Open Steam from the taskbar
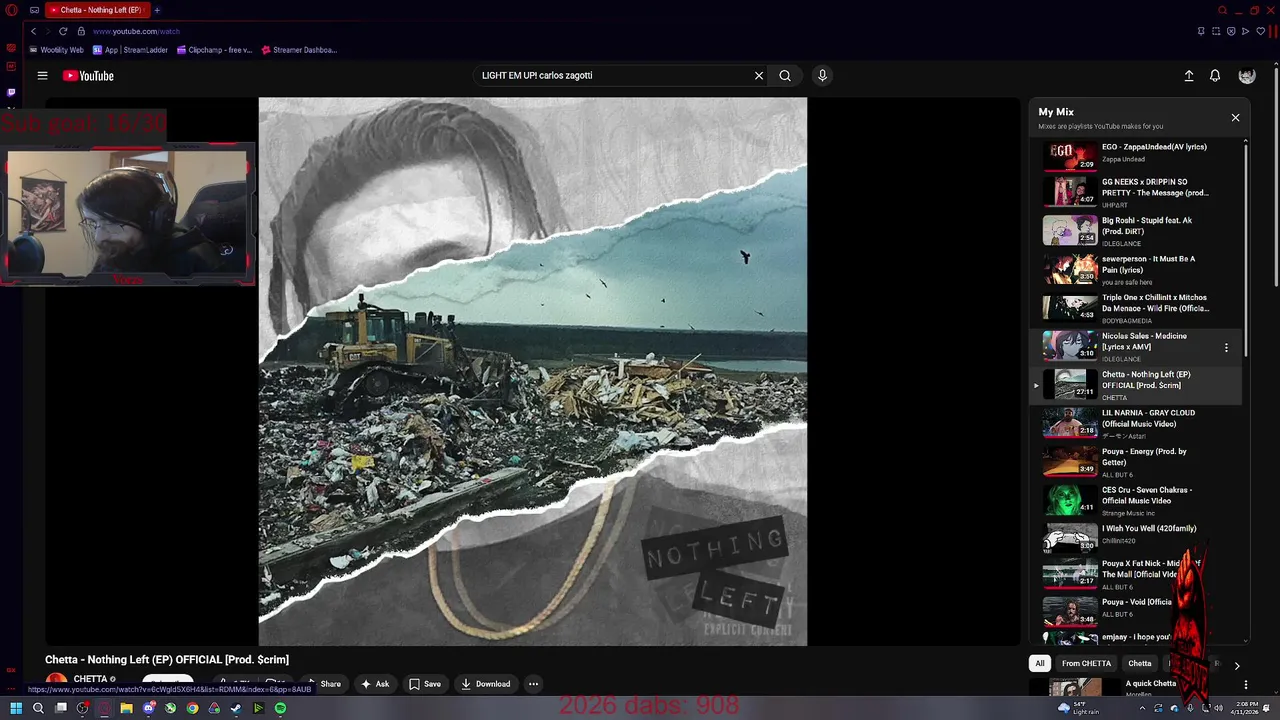This screenshot has width=1280, height=720. click(x=236, y=708)
